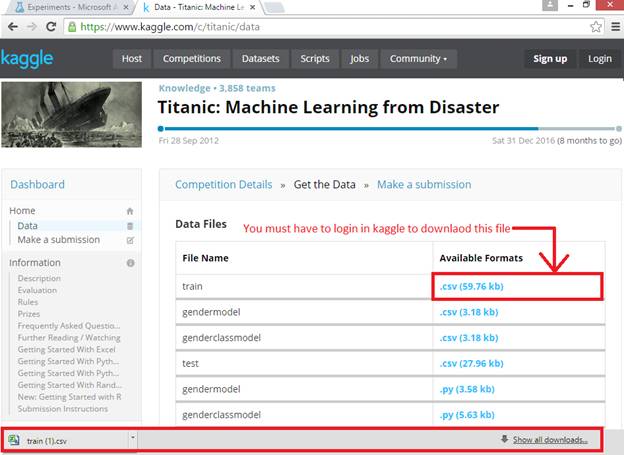Open a new tab with the new-tab button
624x455 pixels.
pyautogui.click(x=274, y=7)
